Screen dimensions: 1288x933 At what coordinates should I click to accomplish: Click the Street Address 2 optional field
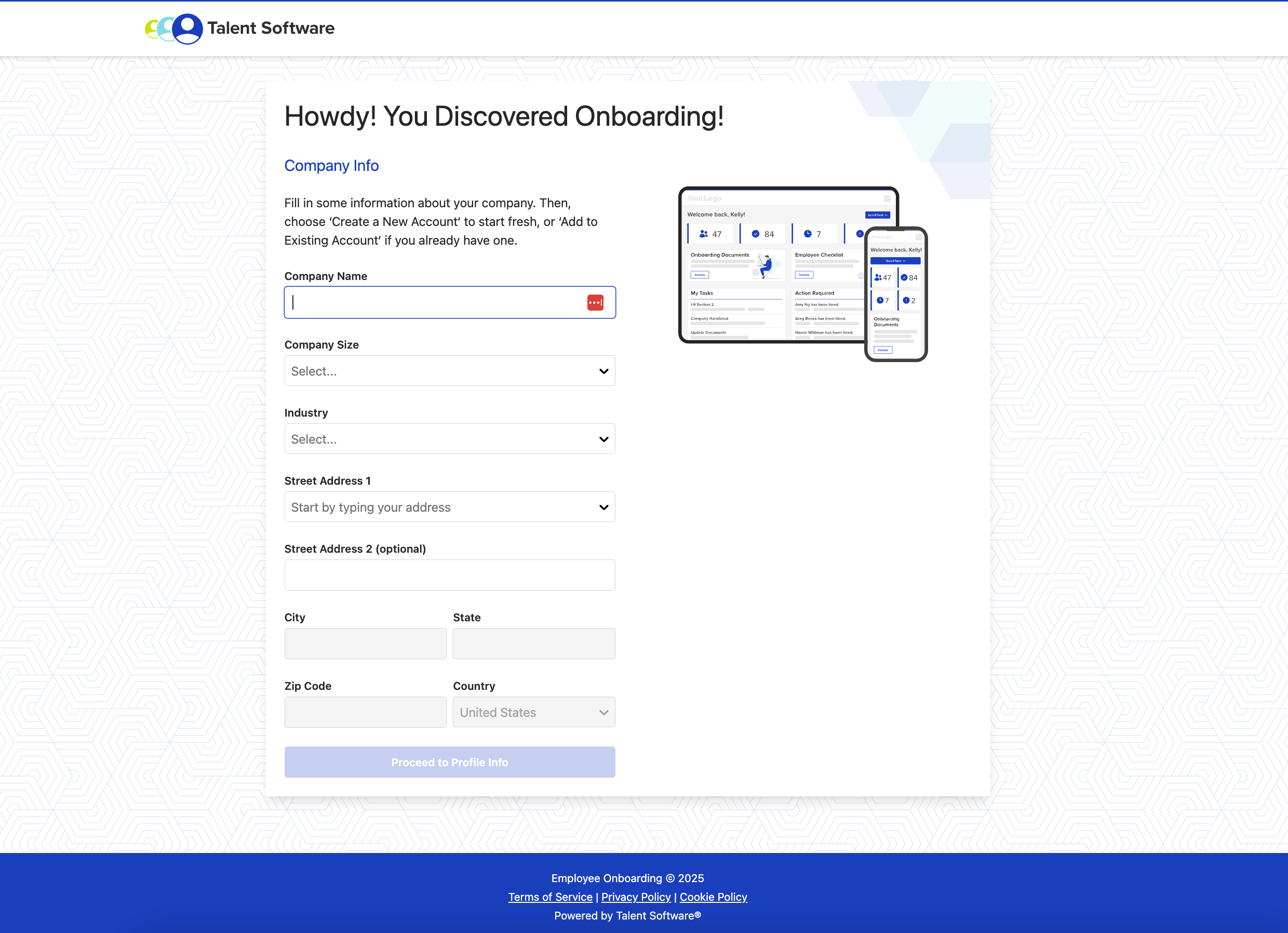(449, 575)
